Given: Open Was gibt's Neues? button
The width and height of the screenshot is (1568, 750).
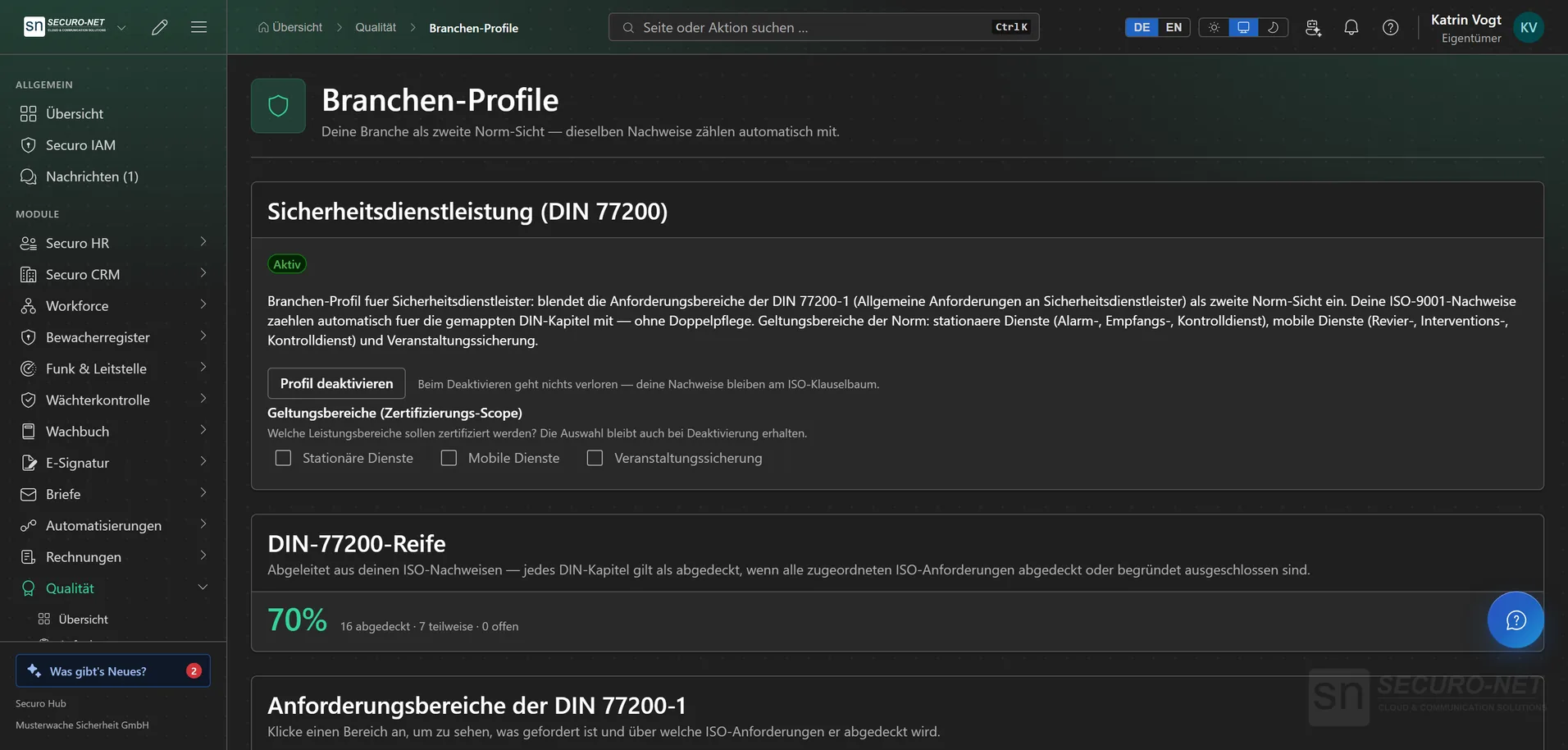Looking at the screenshot, I should pos(113,670).
